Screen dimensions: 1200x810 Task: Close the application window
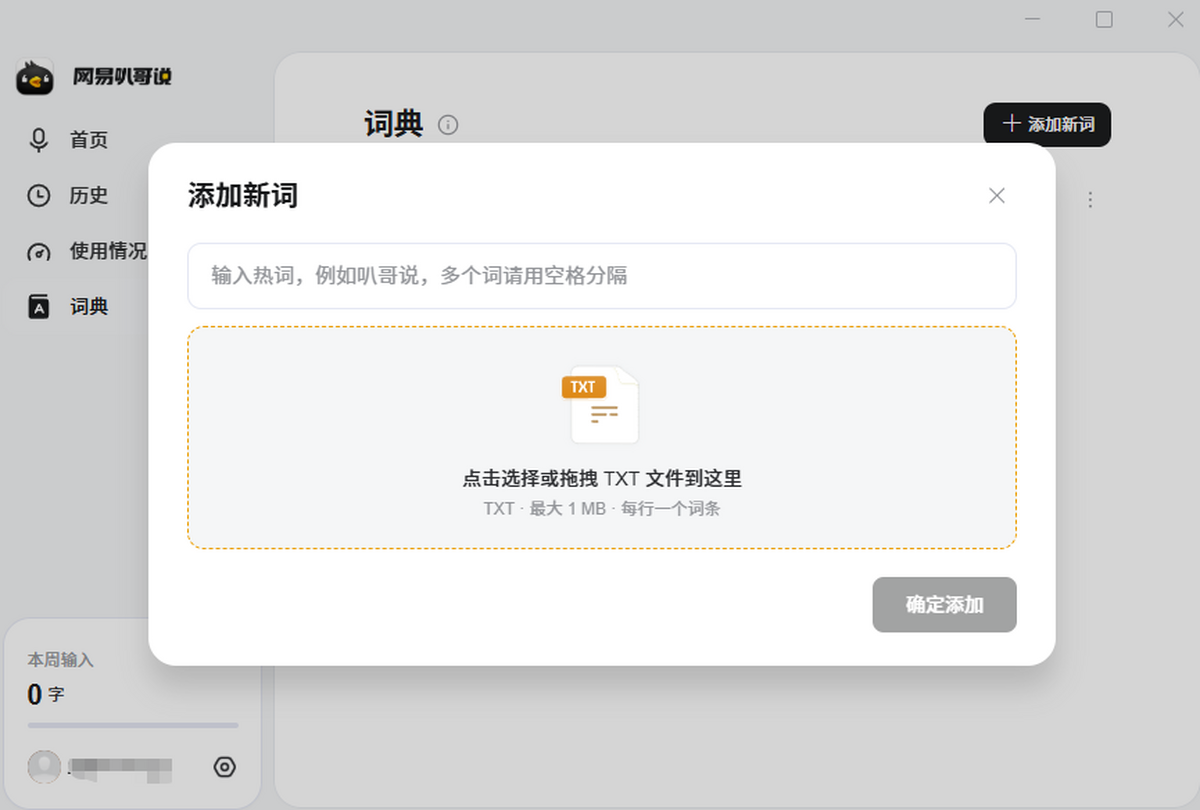1176,20
